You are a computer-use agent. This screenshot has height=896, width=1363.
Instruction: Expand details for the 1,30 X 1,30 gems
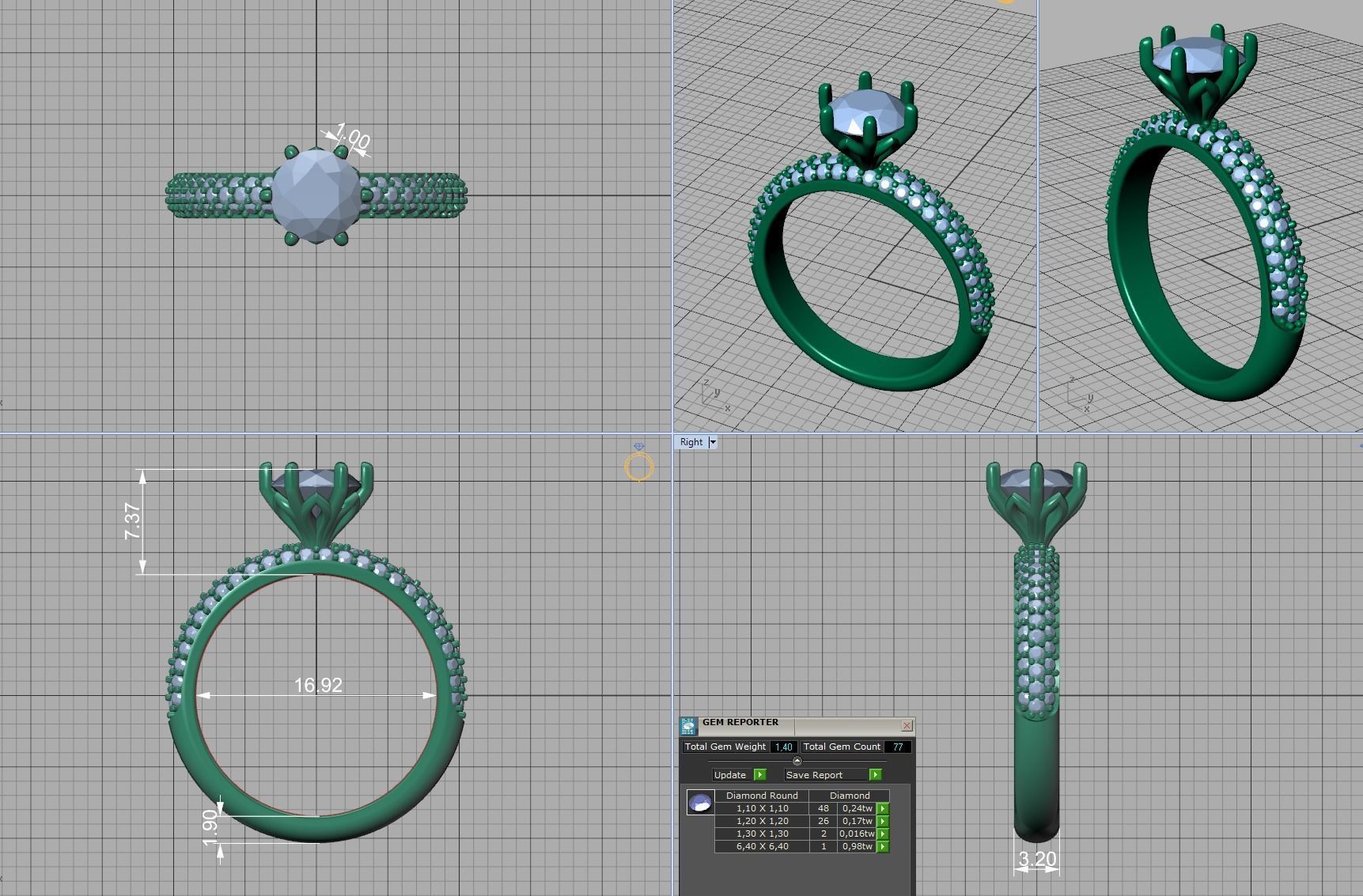point(882,834)
